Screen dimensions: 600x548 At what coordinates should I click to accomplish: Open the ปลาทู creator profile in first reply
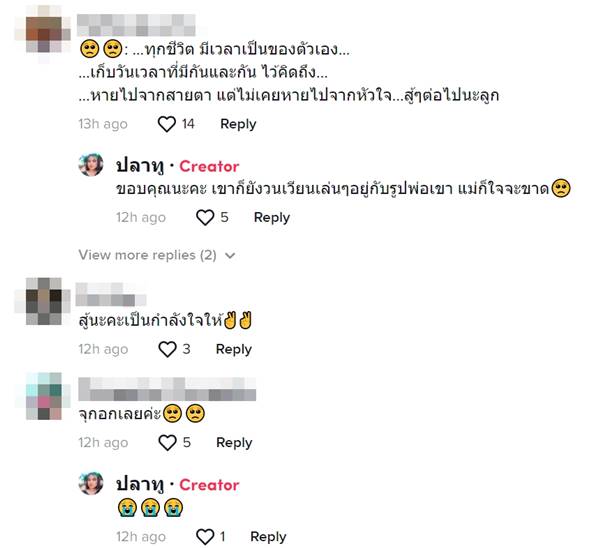tap(140, 166)
